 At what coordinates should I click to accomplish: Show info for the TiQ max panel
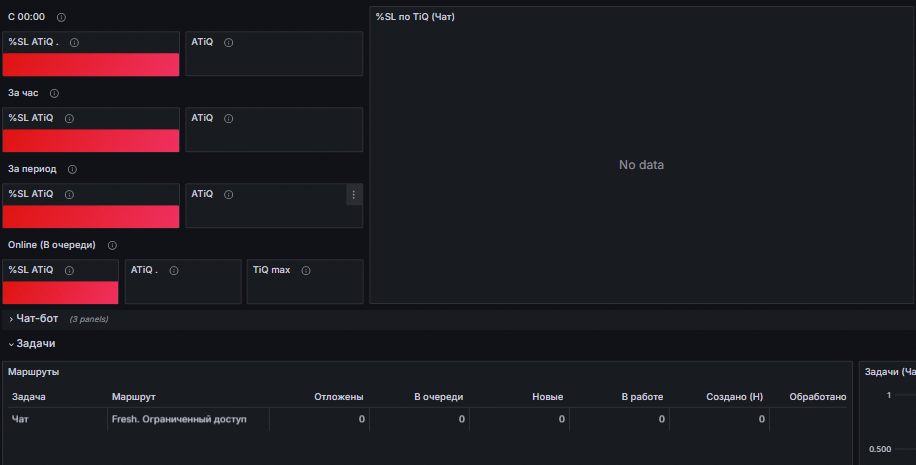306,270
